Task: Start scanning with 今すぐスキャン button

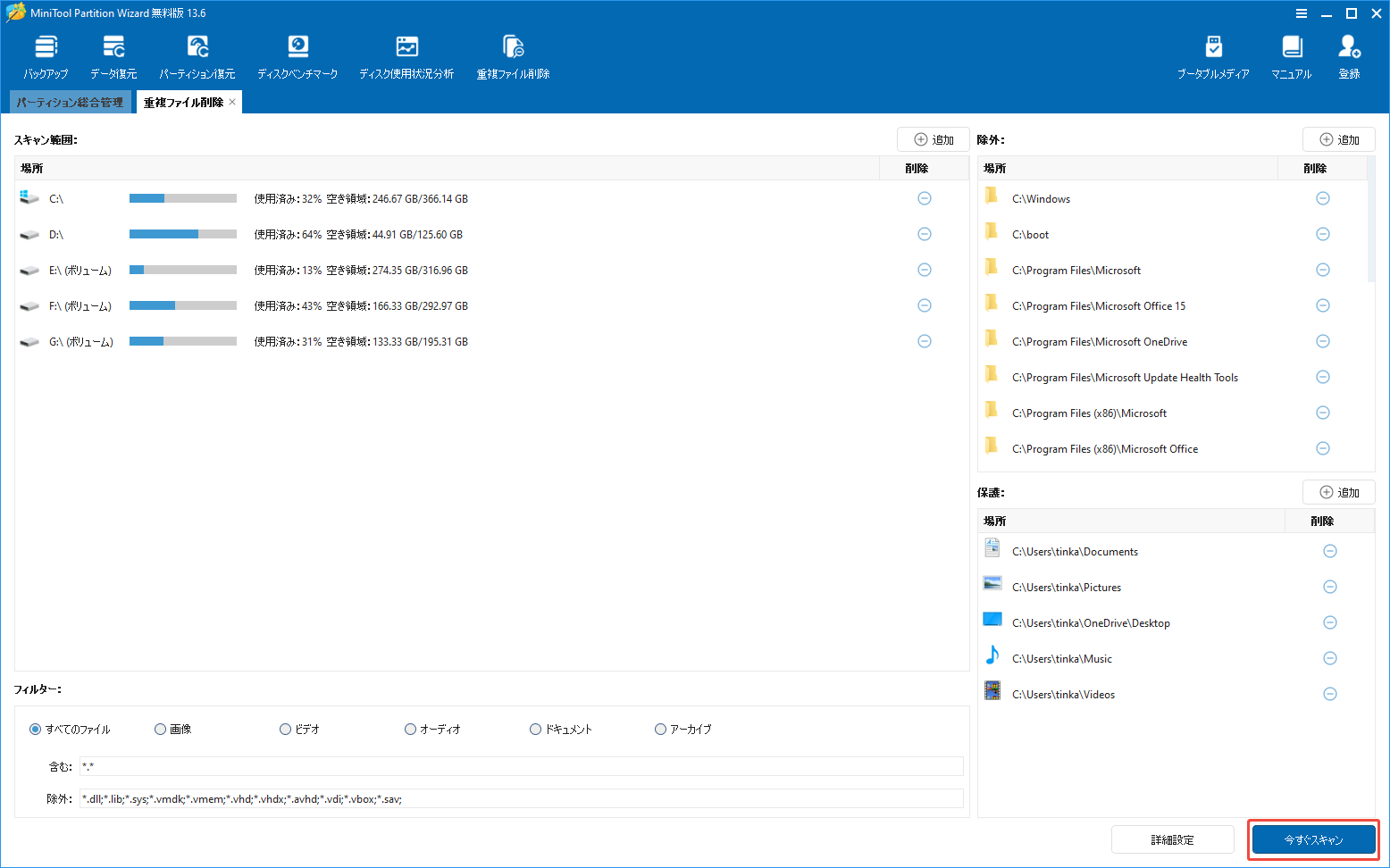Action: coord(1312,839)
